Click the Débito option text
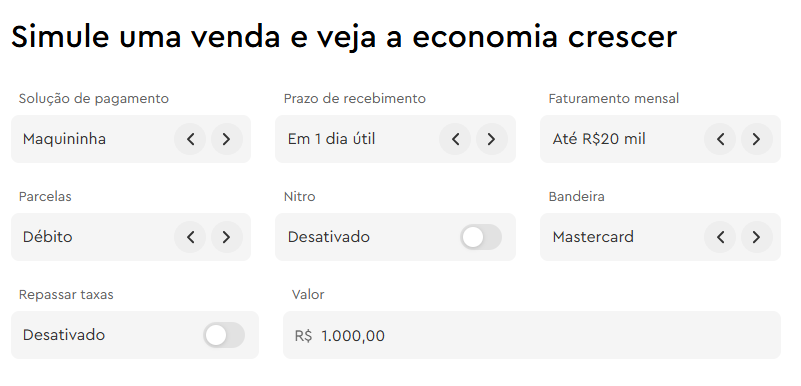 48,237
